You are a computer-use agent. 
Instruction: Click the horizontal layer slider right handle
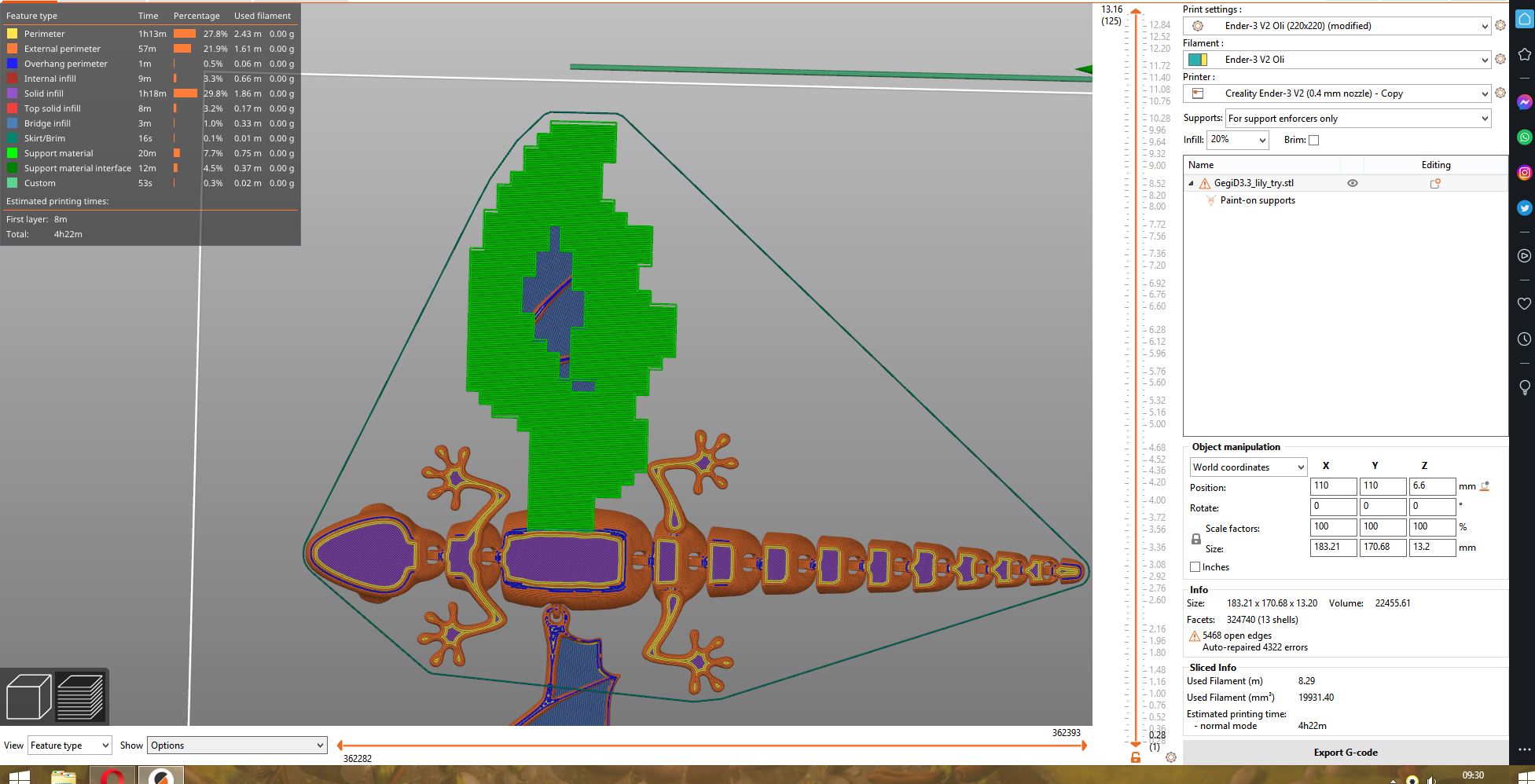click(1084, 746)
